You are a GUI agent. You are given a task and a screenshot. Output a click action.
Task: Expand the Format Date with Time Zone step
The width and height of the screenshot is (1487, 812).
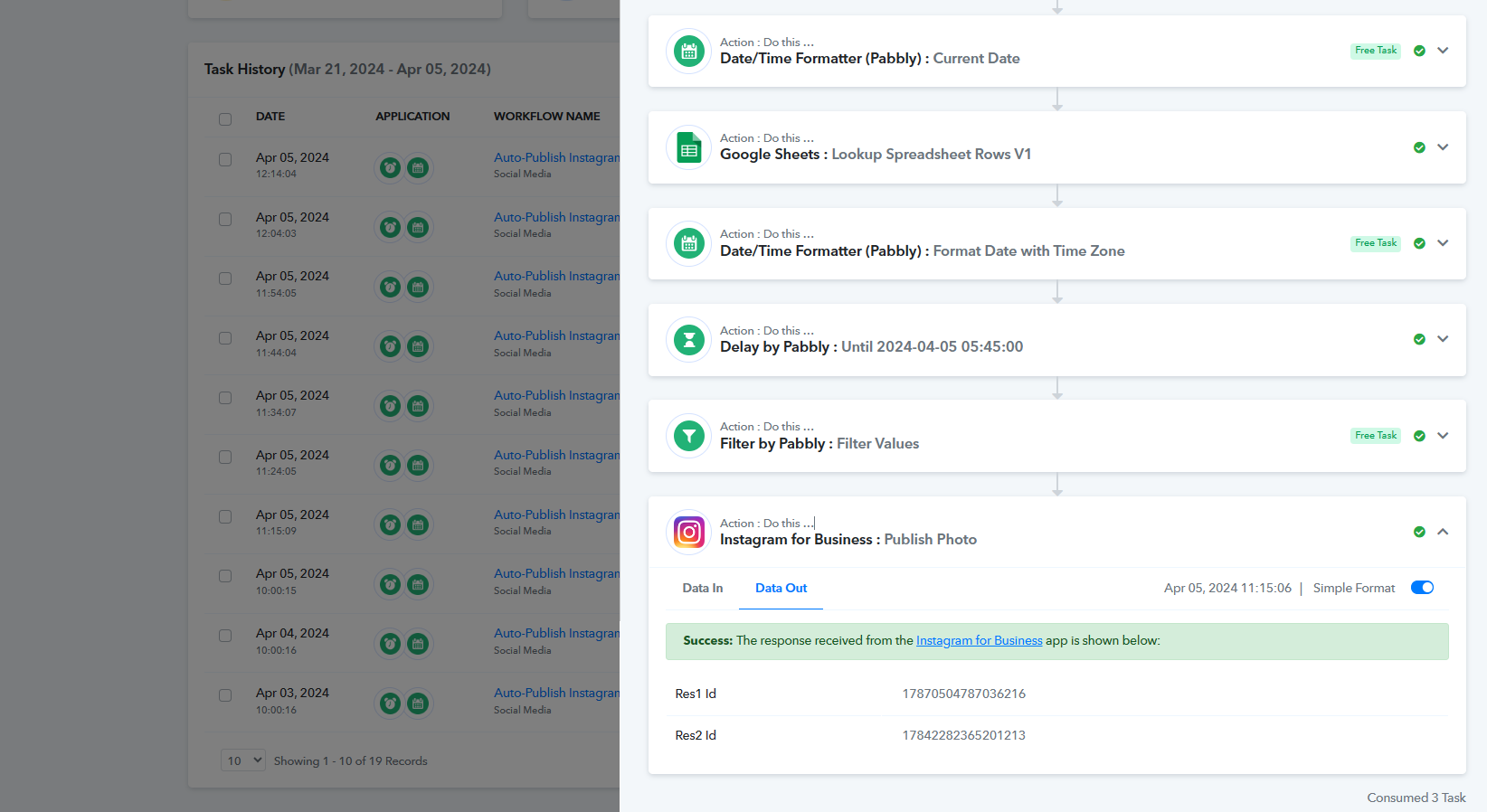pos(1443,243)
